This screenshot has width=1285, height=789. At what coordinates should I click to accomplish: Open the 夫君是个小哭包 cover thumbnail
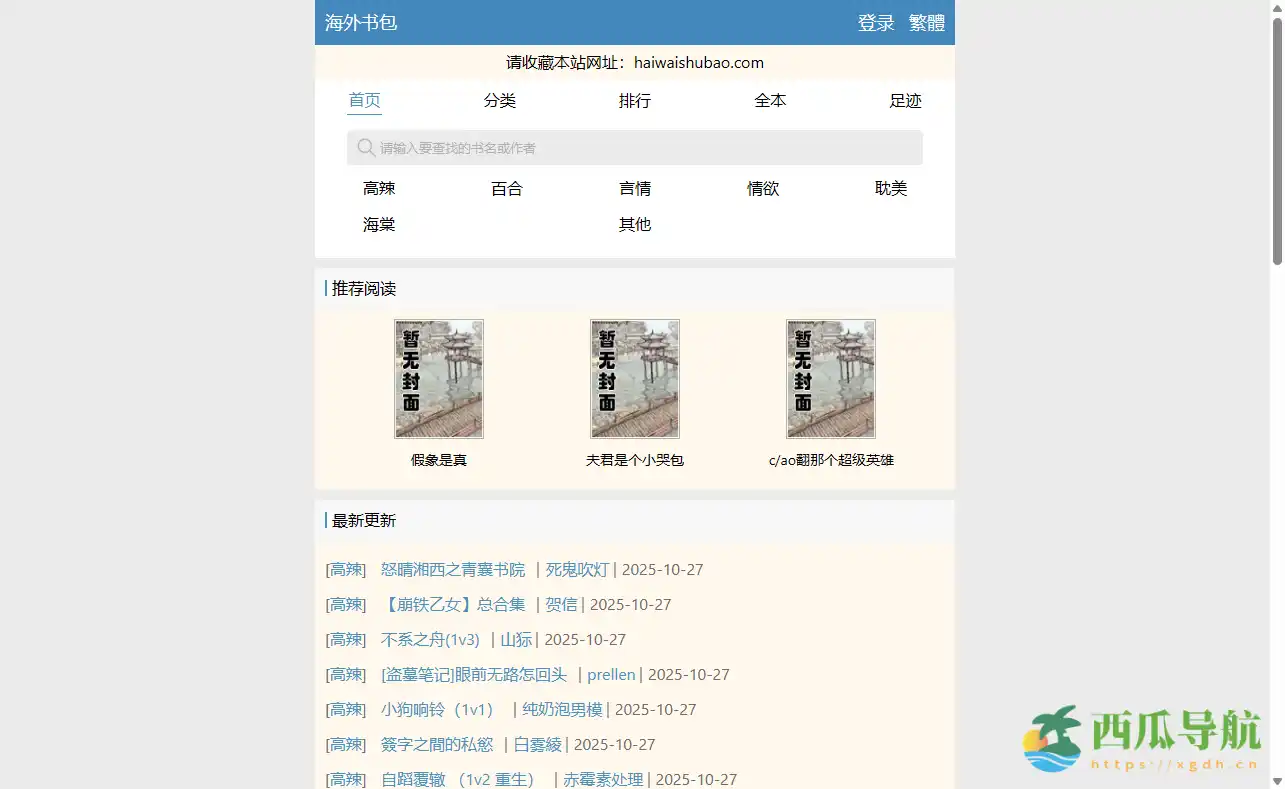tap(634, 378)
